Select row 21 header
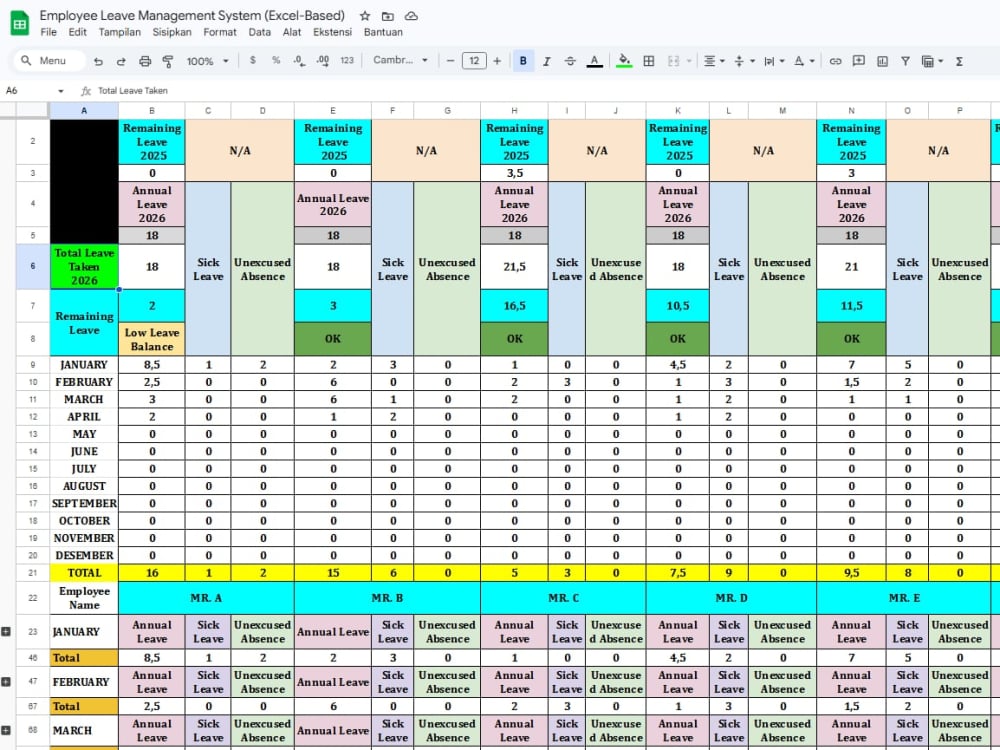This screenshot has height=750, width=1000. (33, 573)
